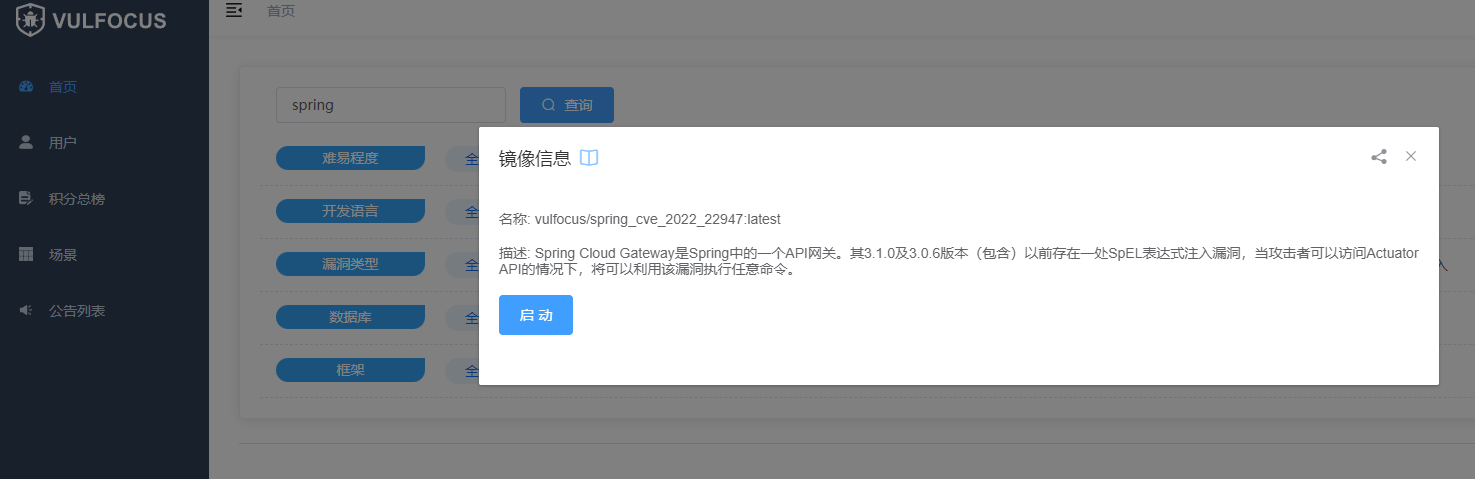Open 公告列表 in the sidebar
This screenshot has height=479, width=1475.
[104, 311]
